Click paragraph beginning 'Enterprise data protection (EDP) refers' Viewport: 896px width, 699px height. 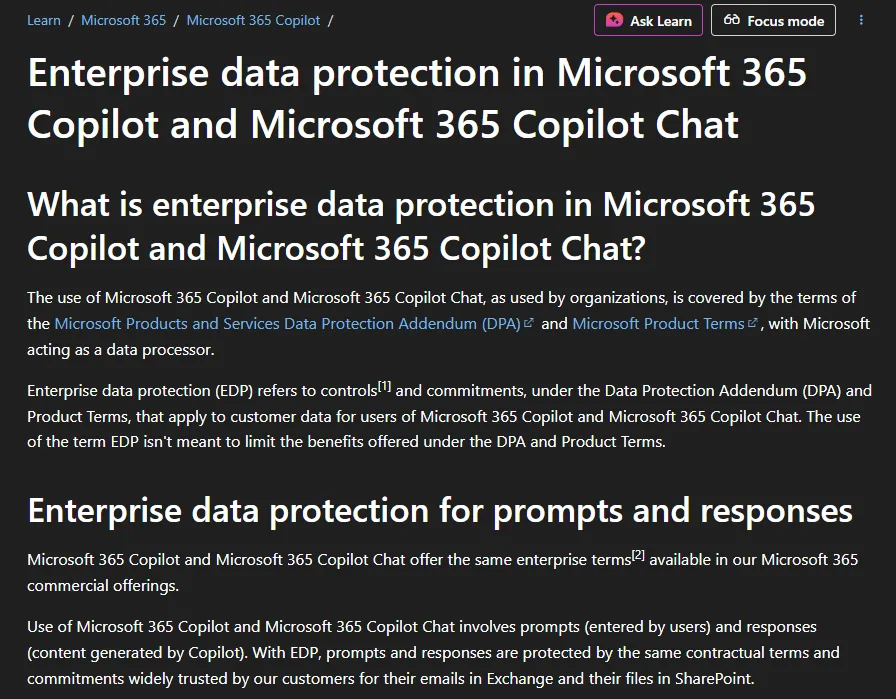(x=449, y=416)
